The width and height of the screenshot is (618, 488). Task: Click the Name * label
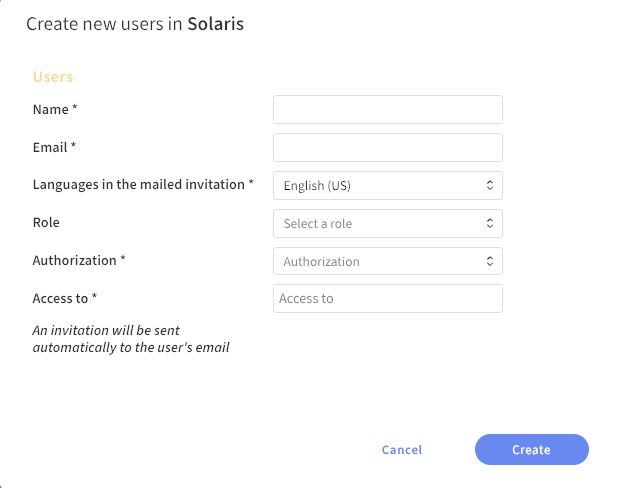coord(55,109)
